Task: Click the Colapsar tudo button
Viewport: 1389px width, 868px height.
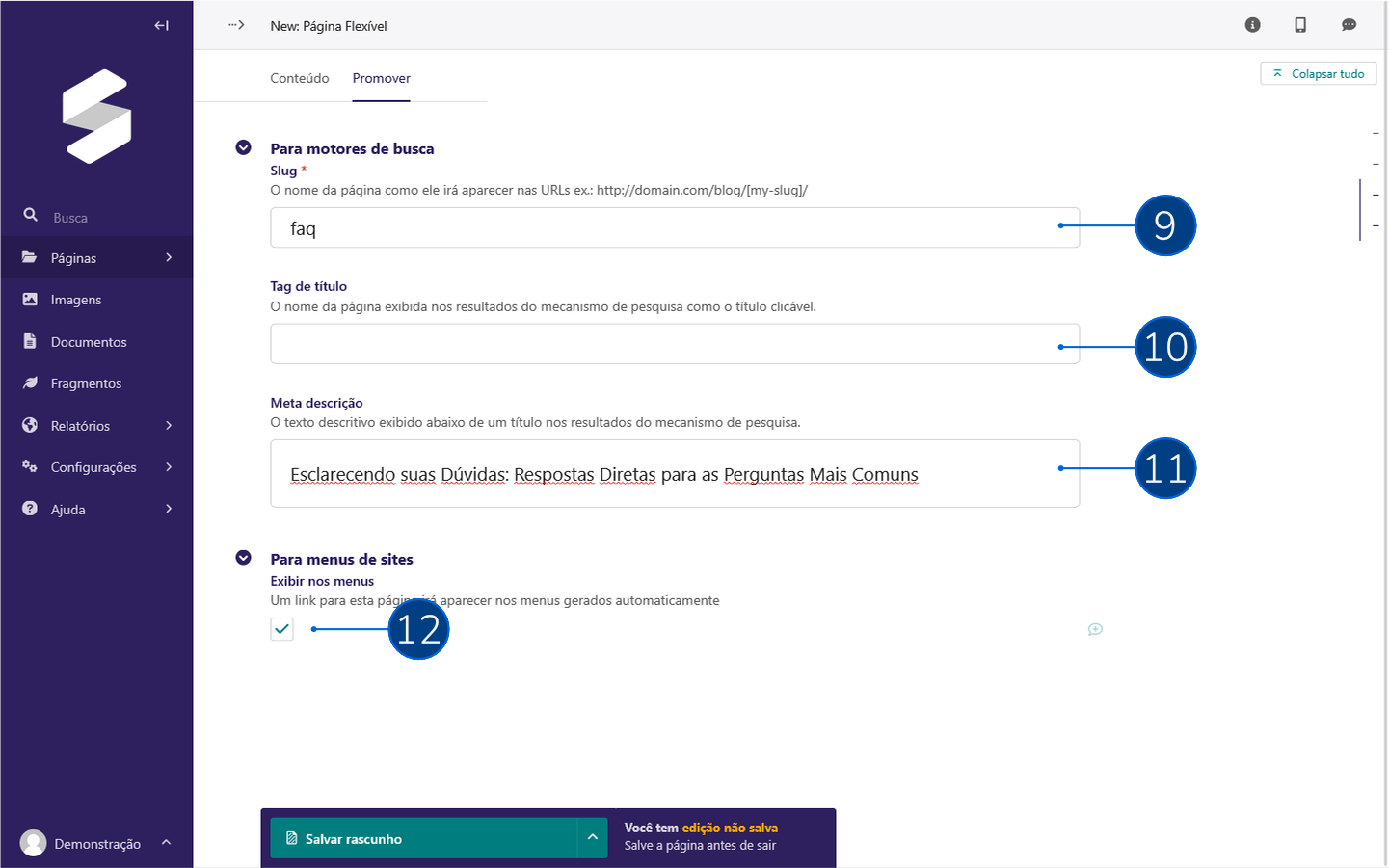Action: coord(1318,74)
